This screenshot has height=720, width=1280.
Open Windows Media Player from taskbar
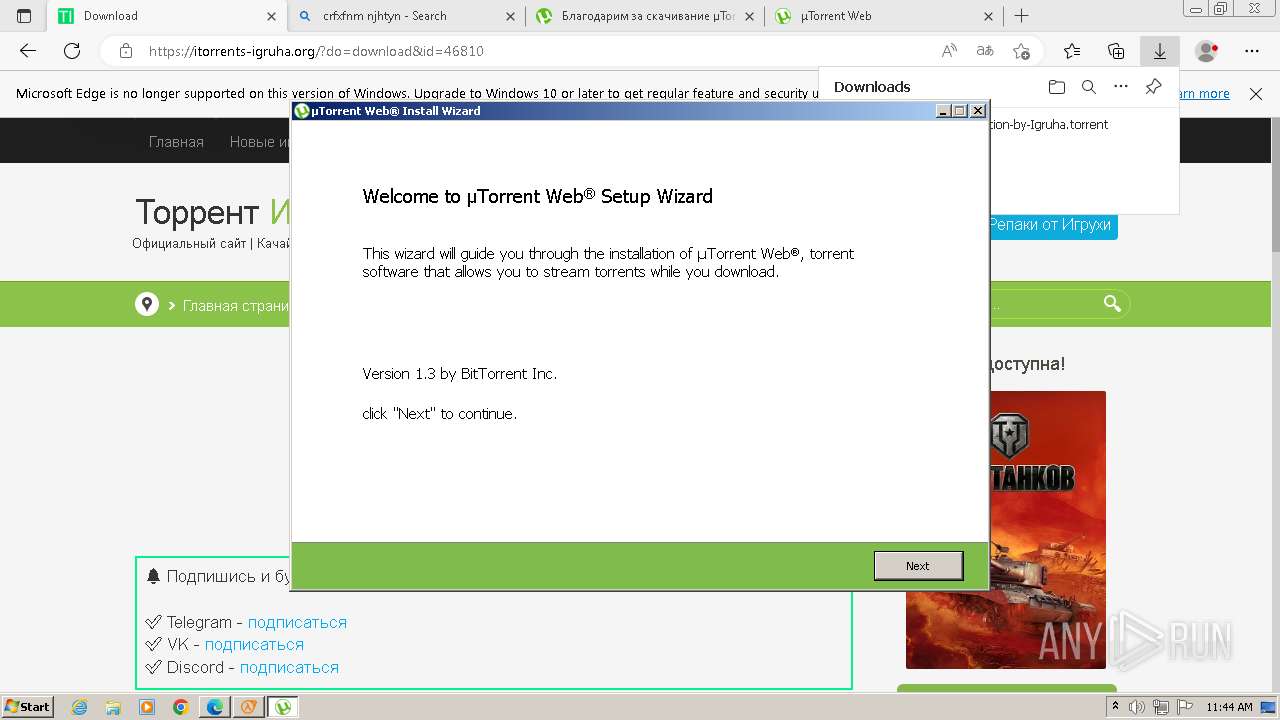tap(147, 707)
